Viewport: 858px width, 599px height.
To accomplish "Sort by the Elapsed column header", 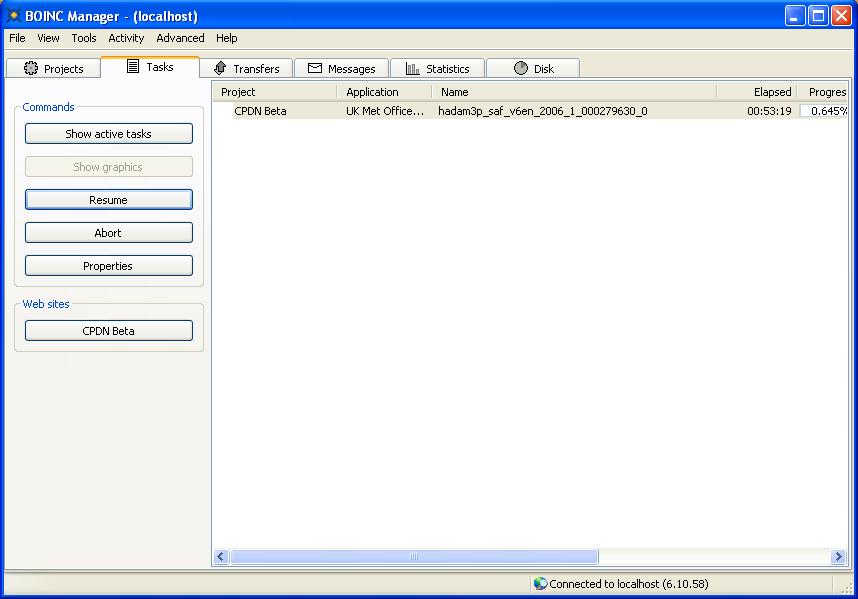I will click(757, 92).
